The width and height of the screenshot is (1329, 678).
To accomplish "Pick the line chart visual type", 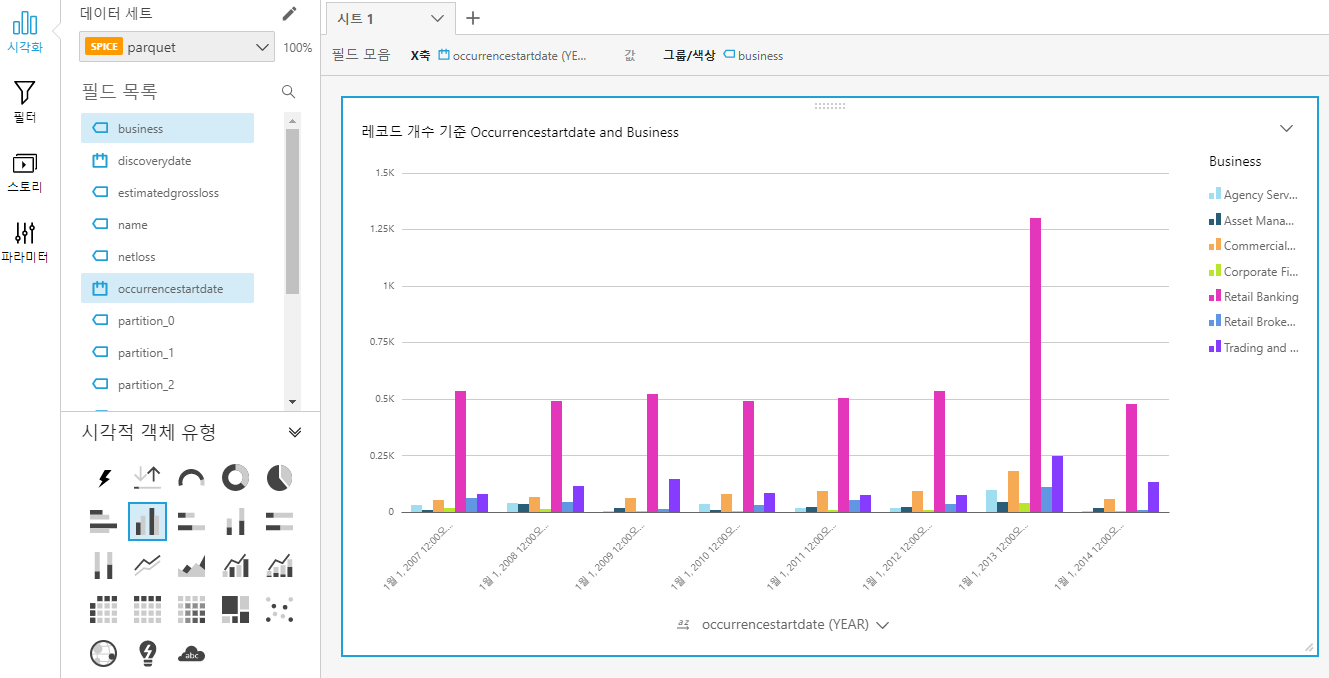I will click(x=148, y=566).
